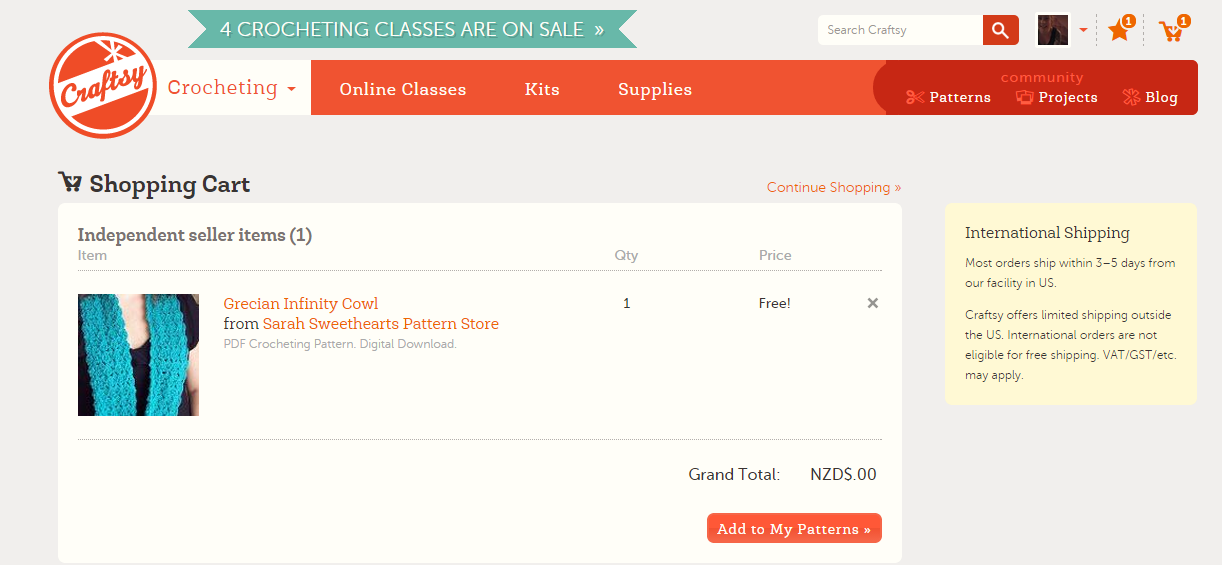Click the Craftsy logo
Viewport: 1222px width, 565px height.
103,86
